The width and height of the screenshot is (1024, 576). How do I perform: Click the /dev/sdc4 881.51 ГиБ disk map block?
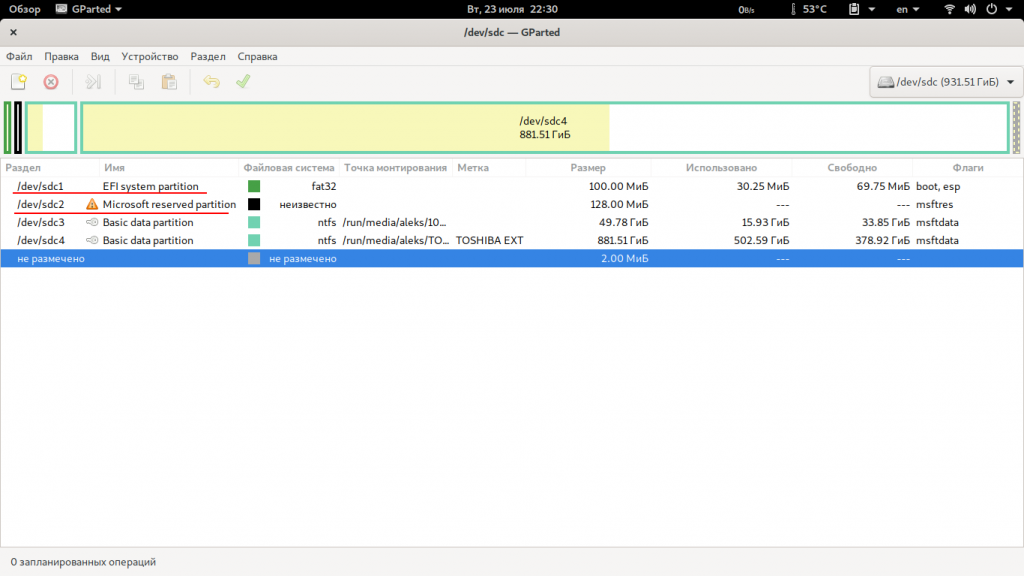pos(545,127)
